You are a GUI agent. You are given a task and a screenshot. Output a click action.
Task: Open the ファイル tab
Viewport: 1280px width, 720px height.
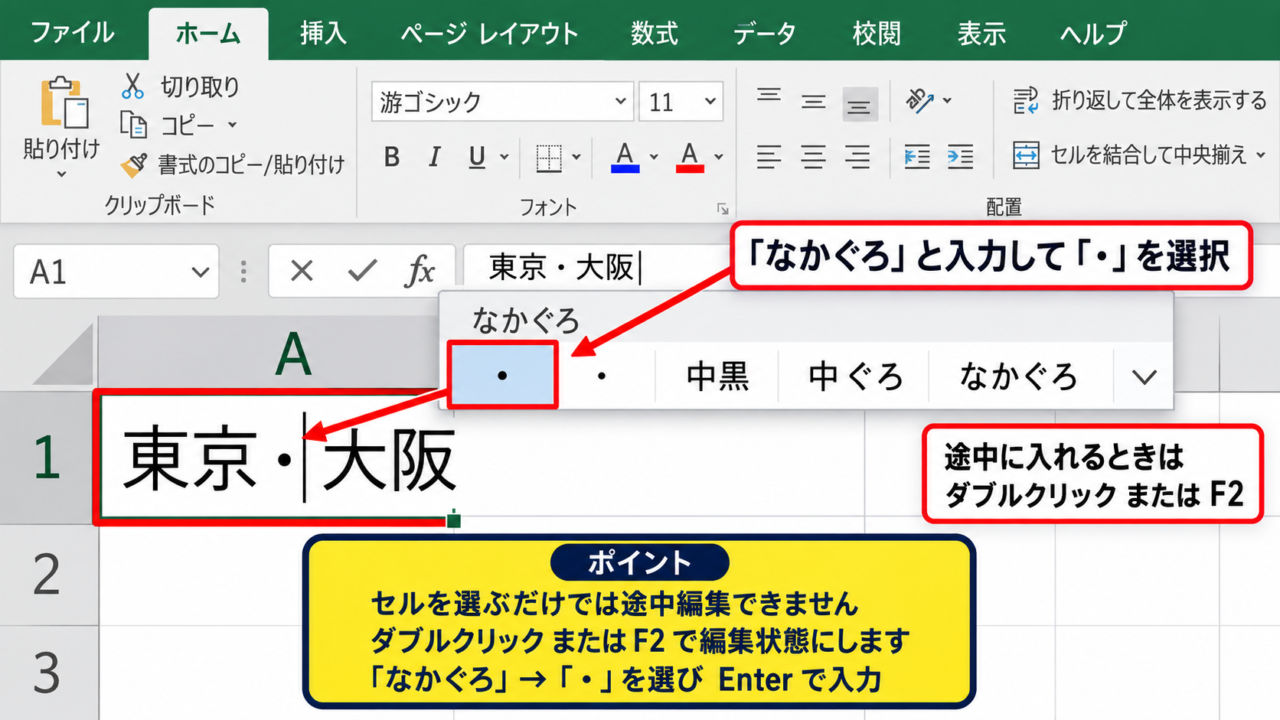(x=71, y=34)
